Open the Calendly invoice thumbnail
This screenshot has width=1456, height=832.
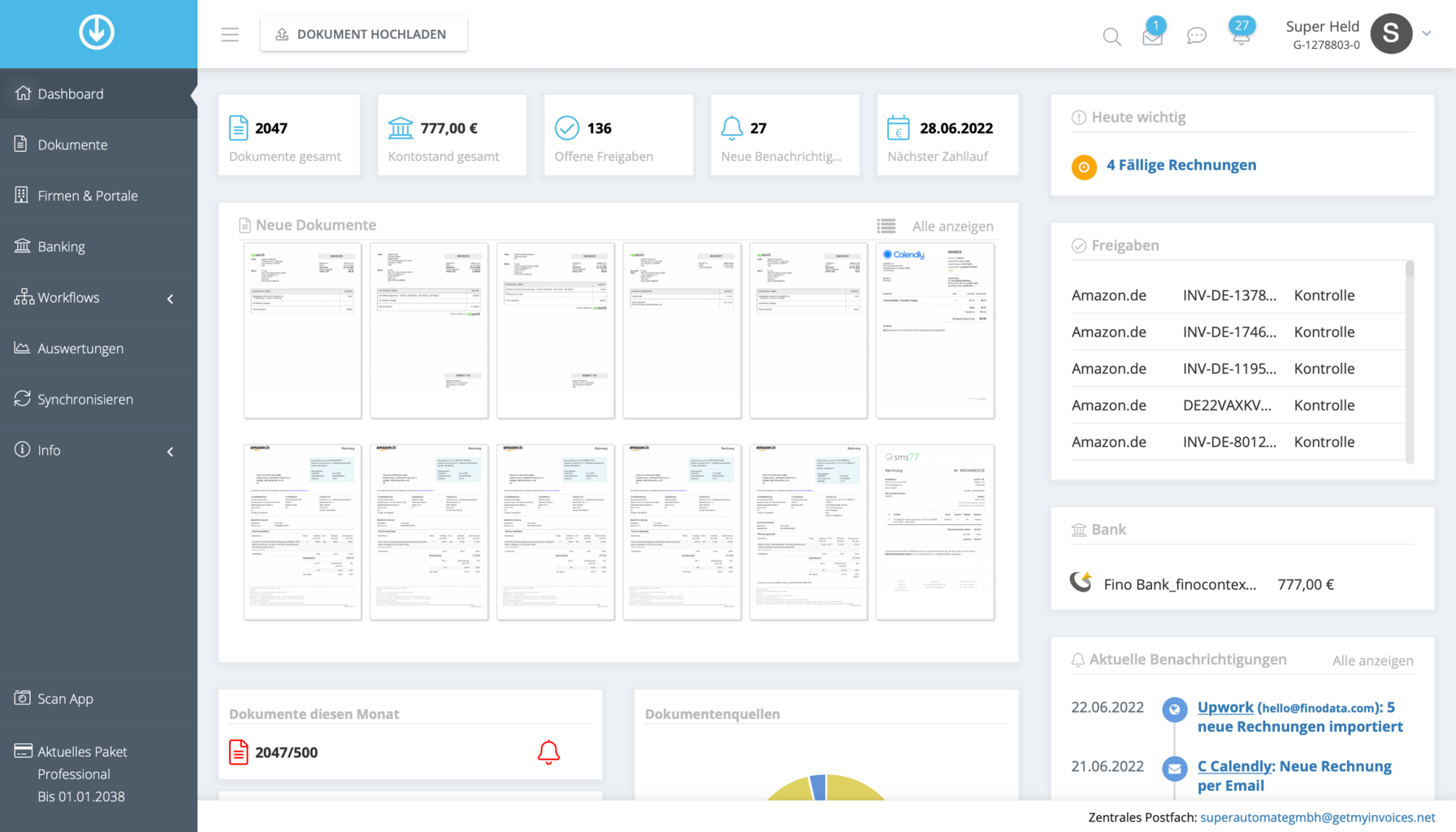pos(935,331)
